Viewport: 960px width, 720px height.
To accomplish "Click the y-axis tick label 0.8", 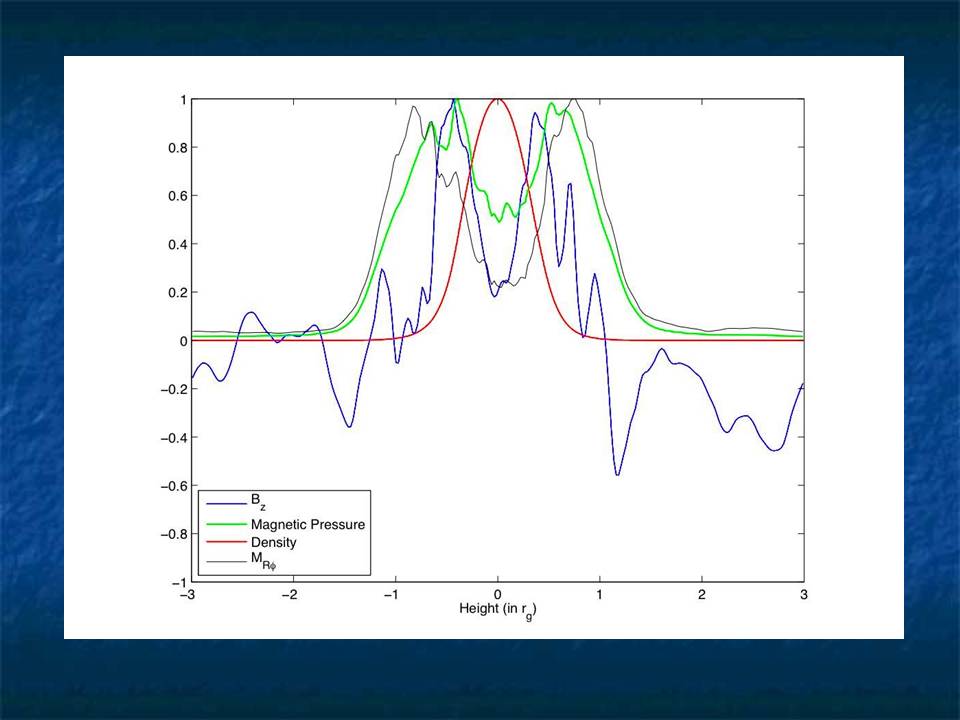I will [175, 148].
